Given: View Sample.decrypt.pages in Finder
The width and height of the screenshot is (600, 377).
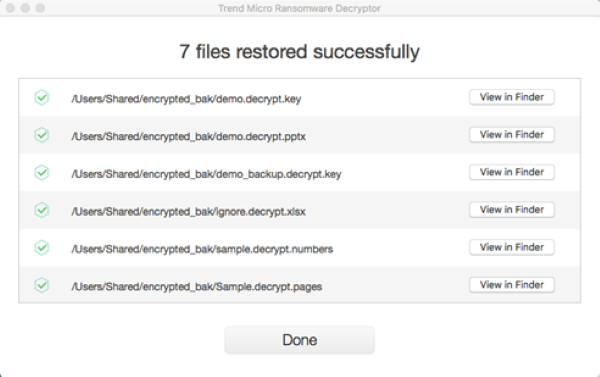Looking at the screenshot, I should [512, 285].
